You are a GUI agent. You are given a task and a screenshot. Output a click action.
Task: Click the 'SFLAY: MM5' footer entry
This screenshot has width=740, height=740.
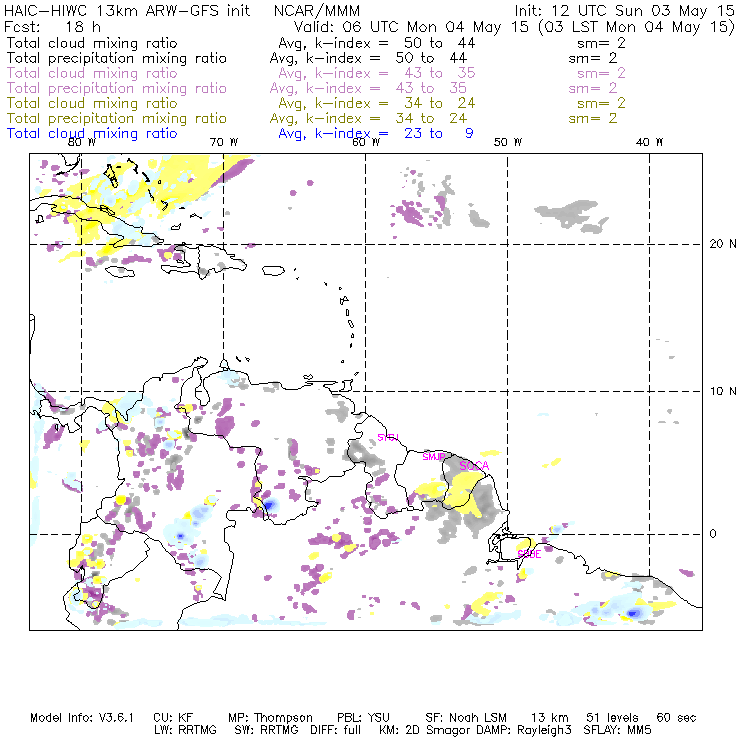pos(617,730)
